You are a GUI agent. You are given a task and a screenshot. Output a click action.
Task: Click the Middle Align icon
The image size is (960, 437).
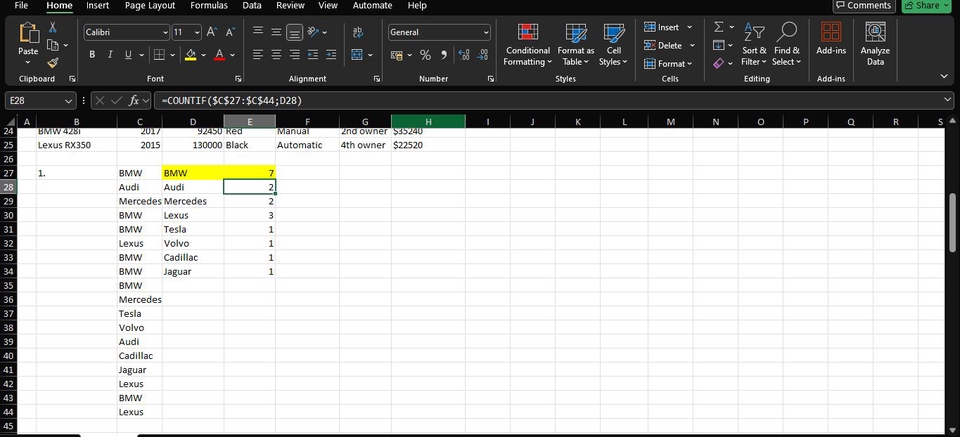point(277,32)
